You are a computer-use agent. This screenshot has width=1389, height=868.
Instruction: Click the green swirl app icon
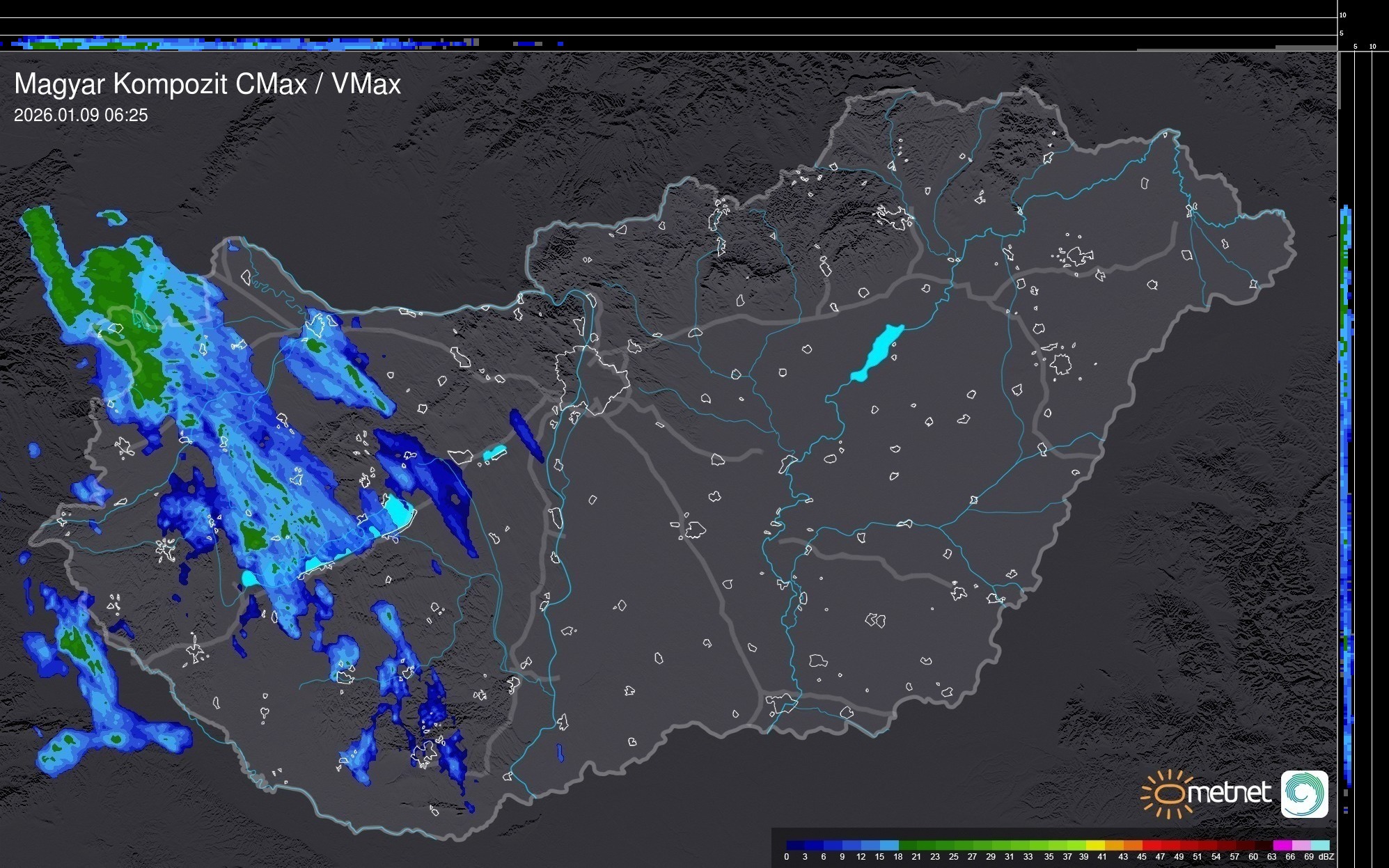(1304, 794)
